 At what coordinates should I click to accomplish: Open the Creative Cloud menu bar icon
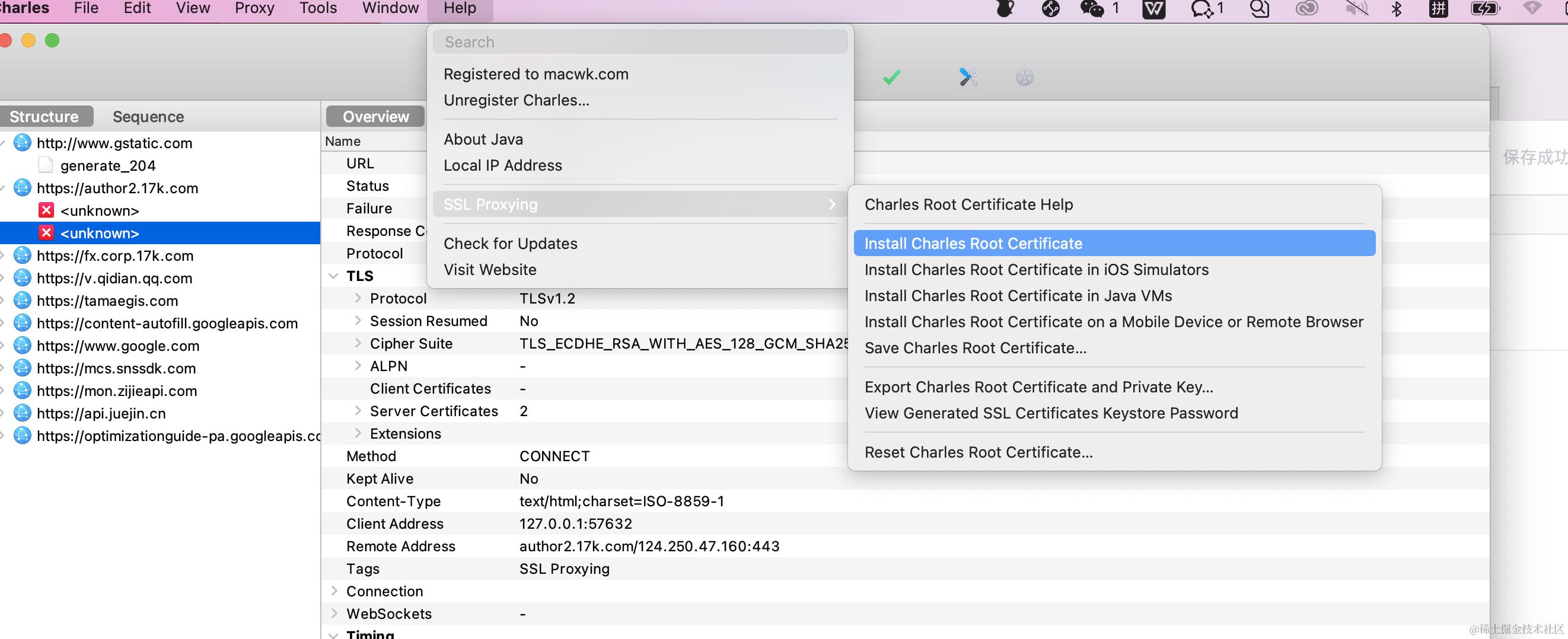1306,8
